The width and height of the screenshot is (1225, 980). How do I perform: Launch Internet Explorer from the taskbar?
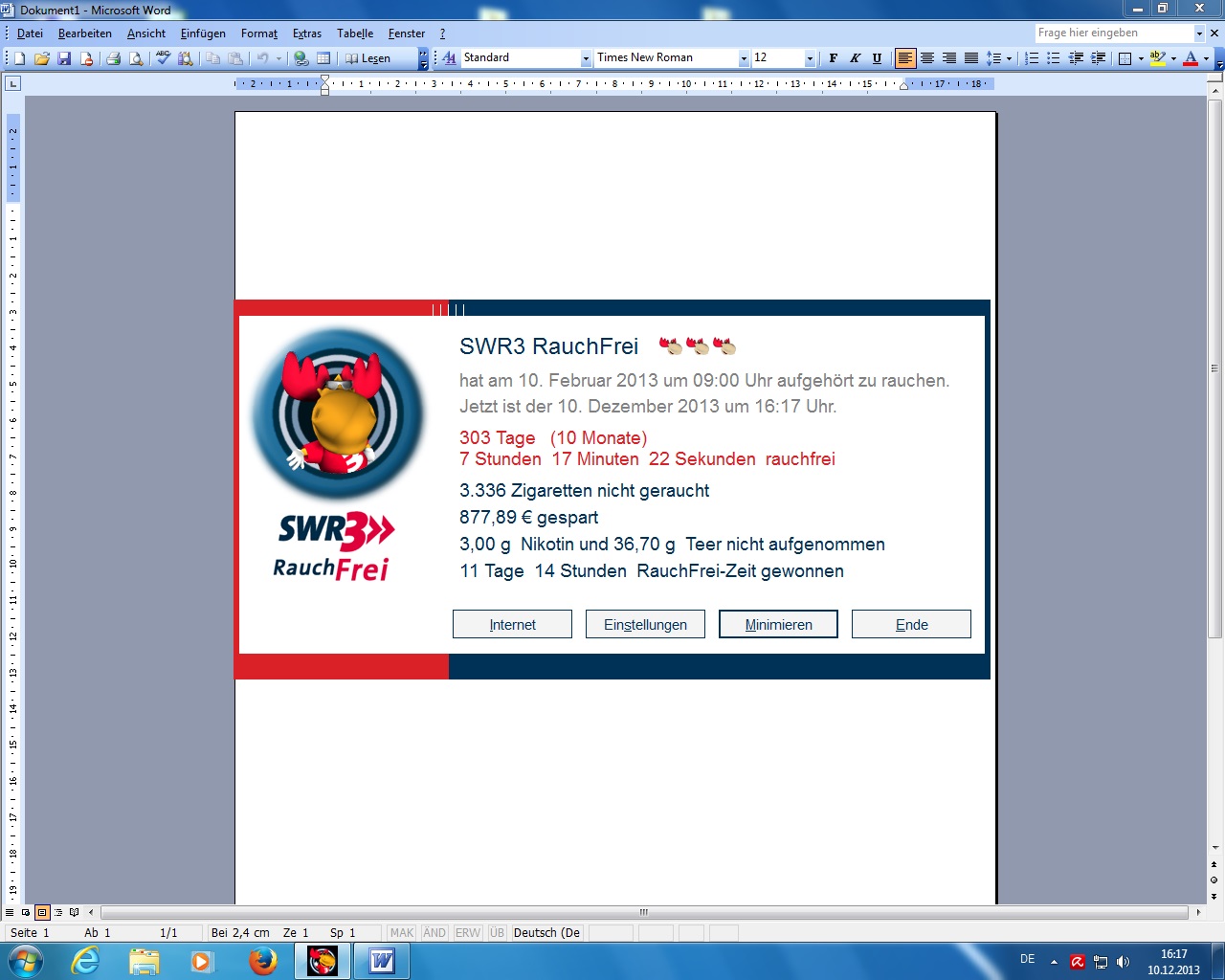[86, 961]
